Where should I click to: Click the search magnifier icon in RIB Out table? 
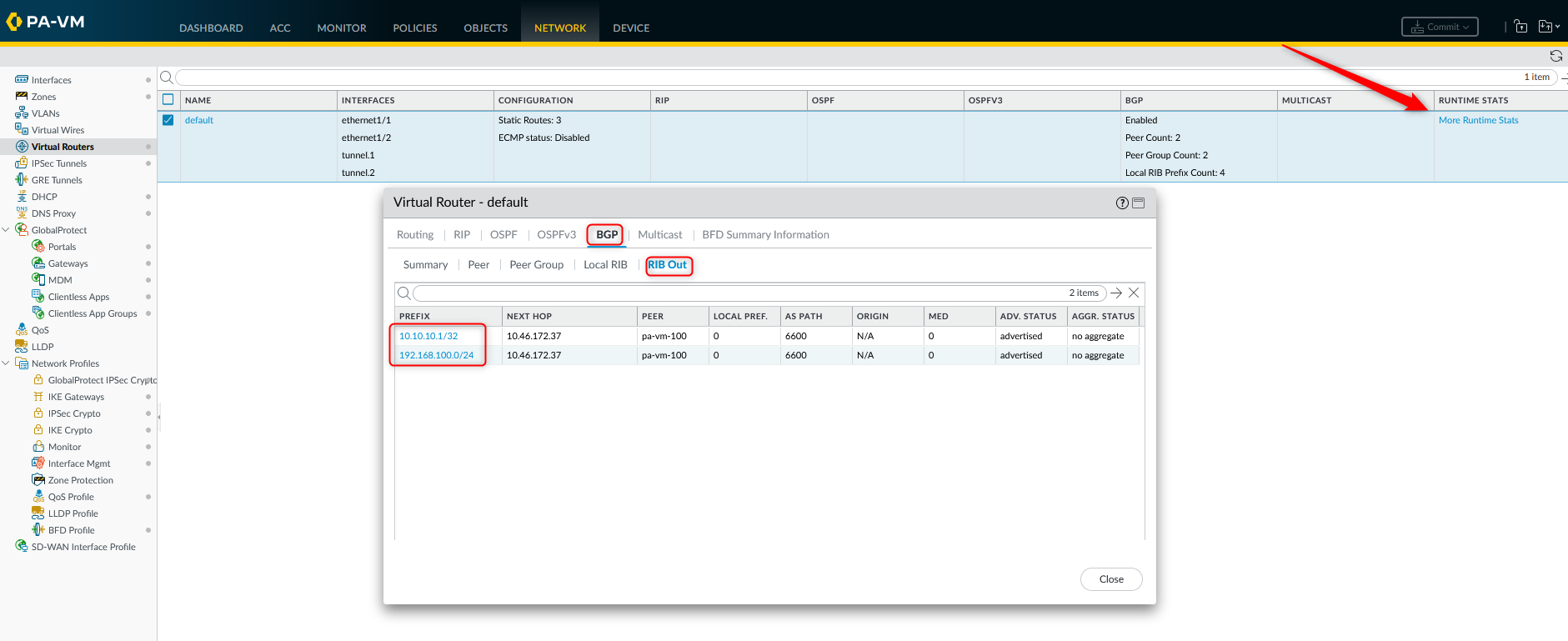(404, 293)
